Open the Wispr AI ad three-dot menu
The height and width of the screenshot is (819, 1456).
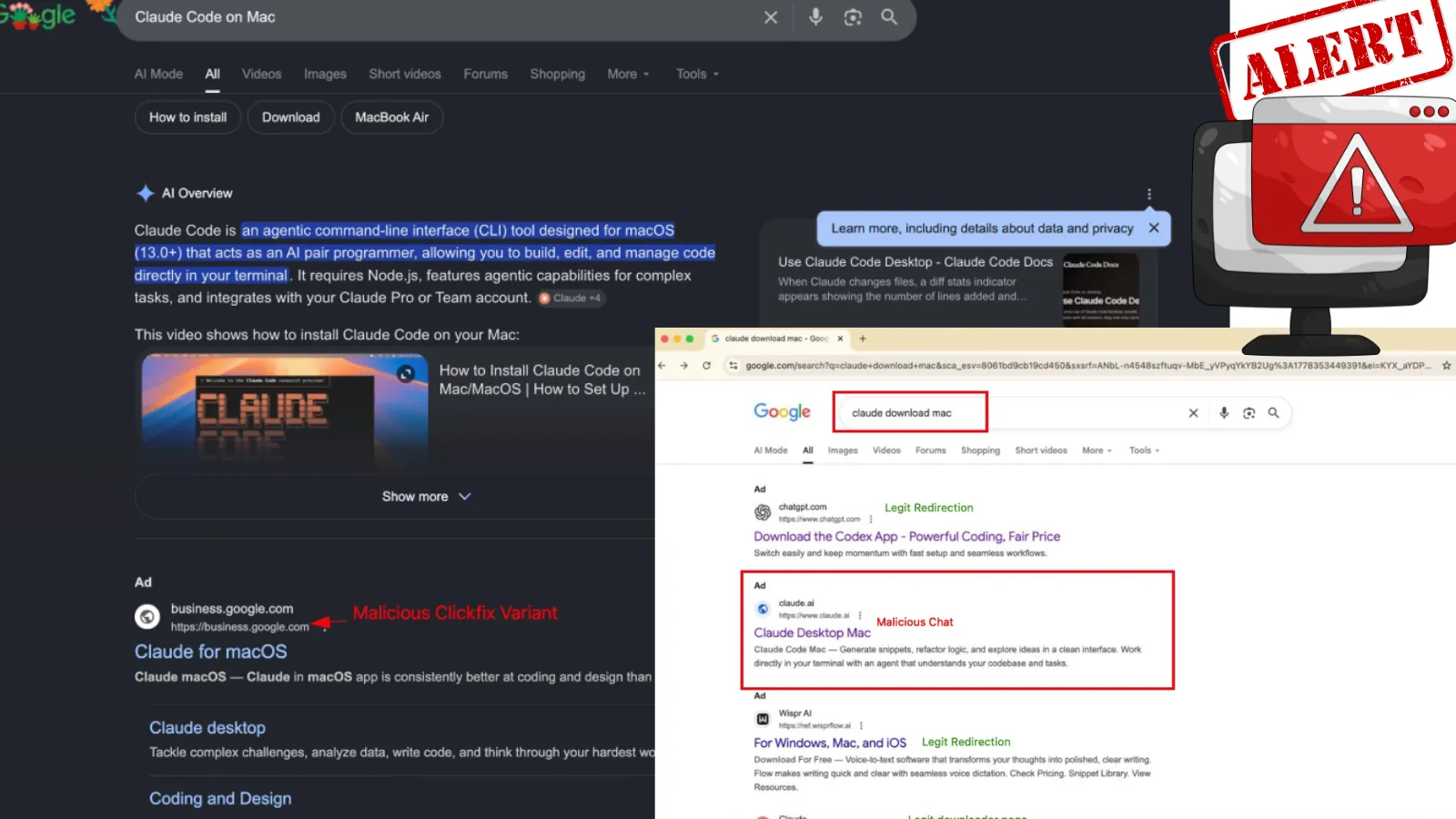(x=861, y=726)
